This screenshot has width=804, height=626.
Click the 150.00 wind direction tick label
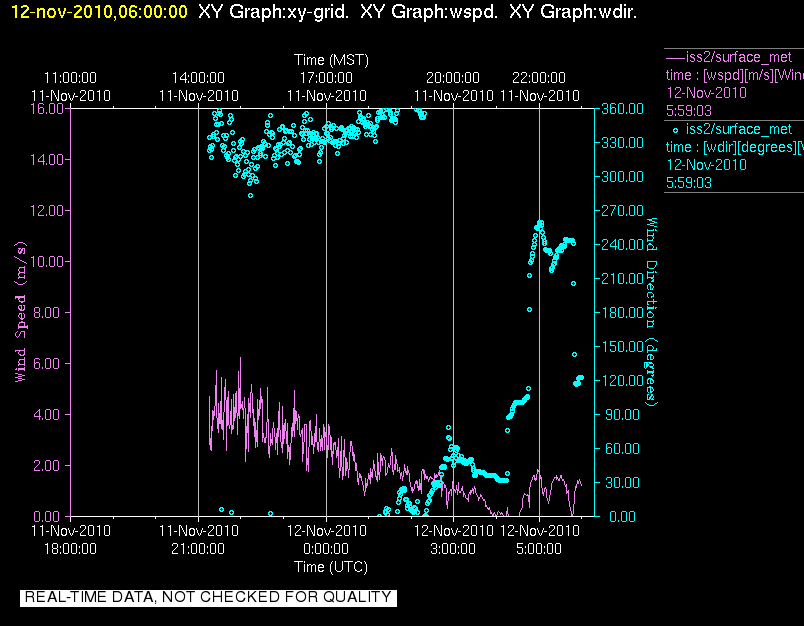click(x=622, y=347)
